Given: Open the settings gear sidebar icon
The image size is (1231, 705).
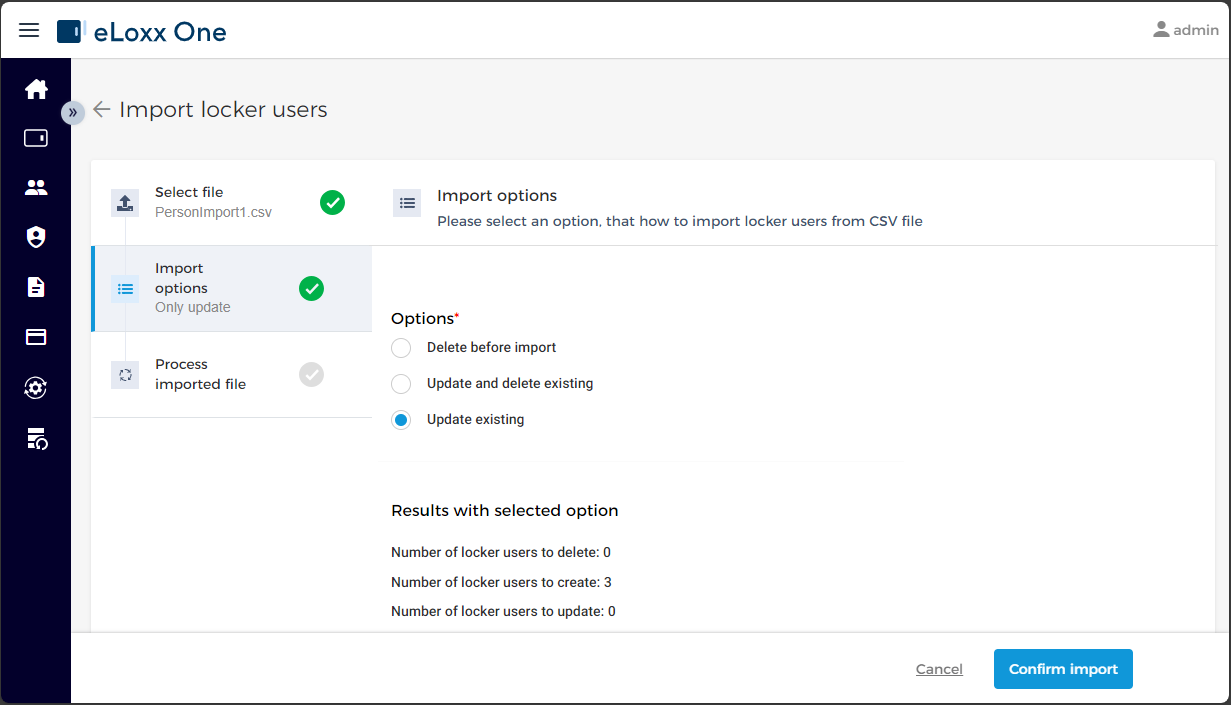Looking at the screenshot, I should click(36, 388).
